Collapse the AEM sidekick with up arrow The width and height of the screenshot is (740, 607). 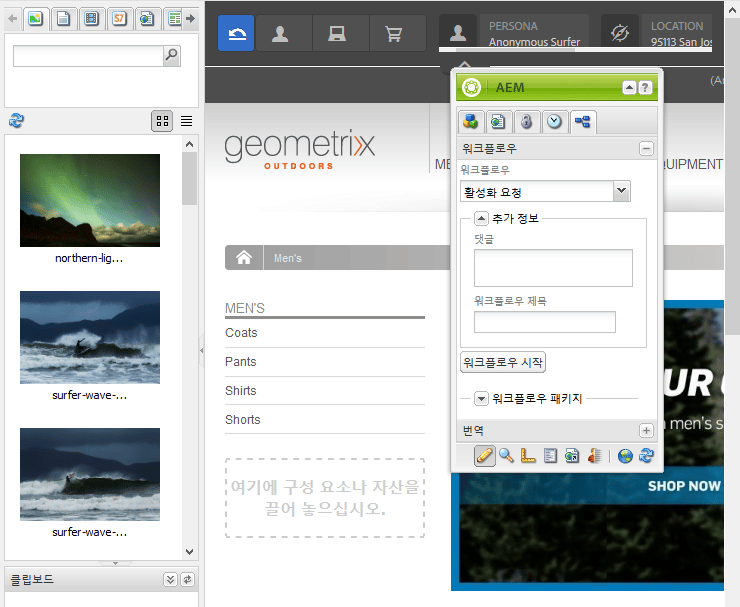pos(629,88)
